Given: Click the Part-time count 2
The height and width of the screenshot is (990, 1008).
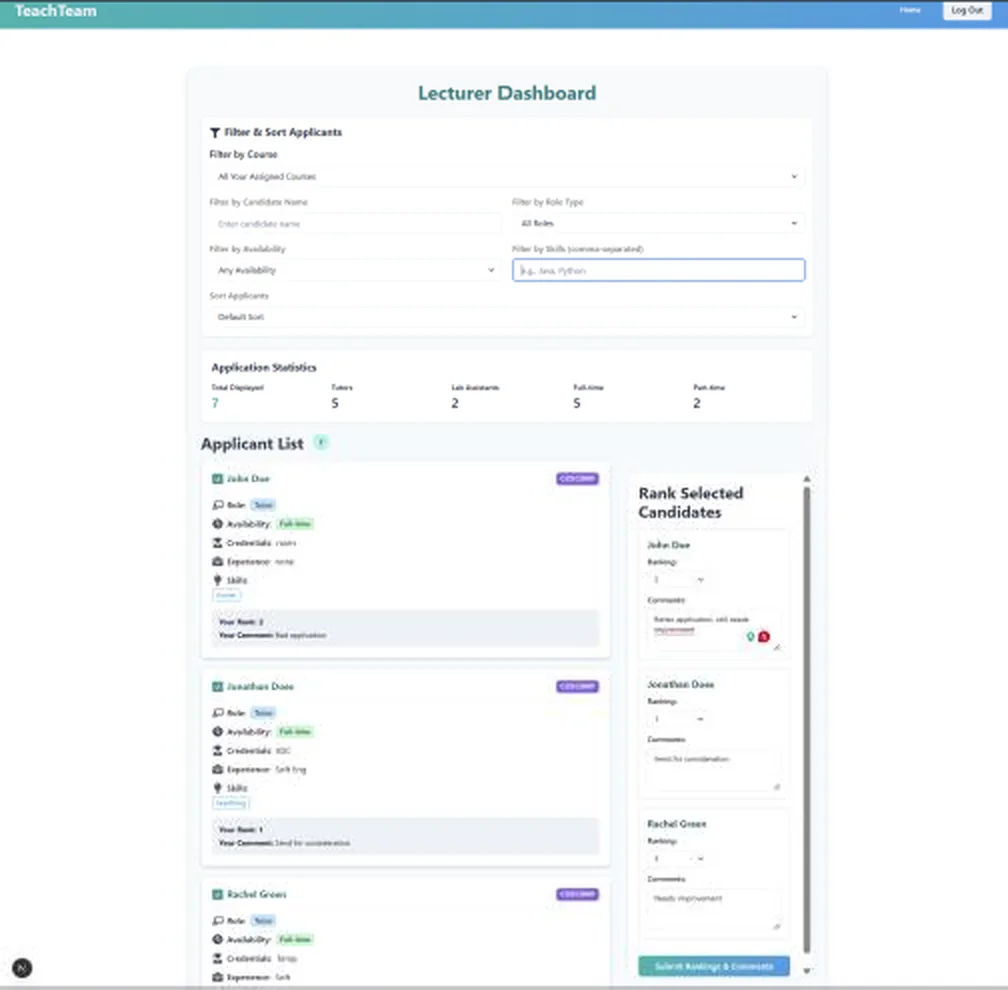Looking at the screenshot, I should 697,403.
